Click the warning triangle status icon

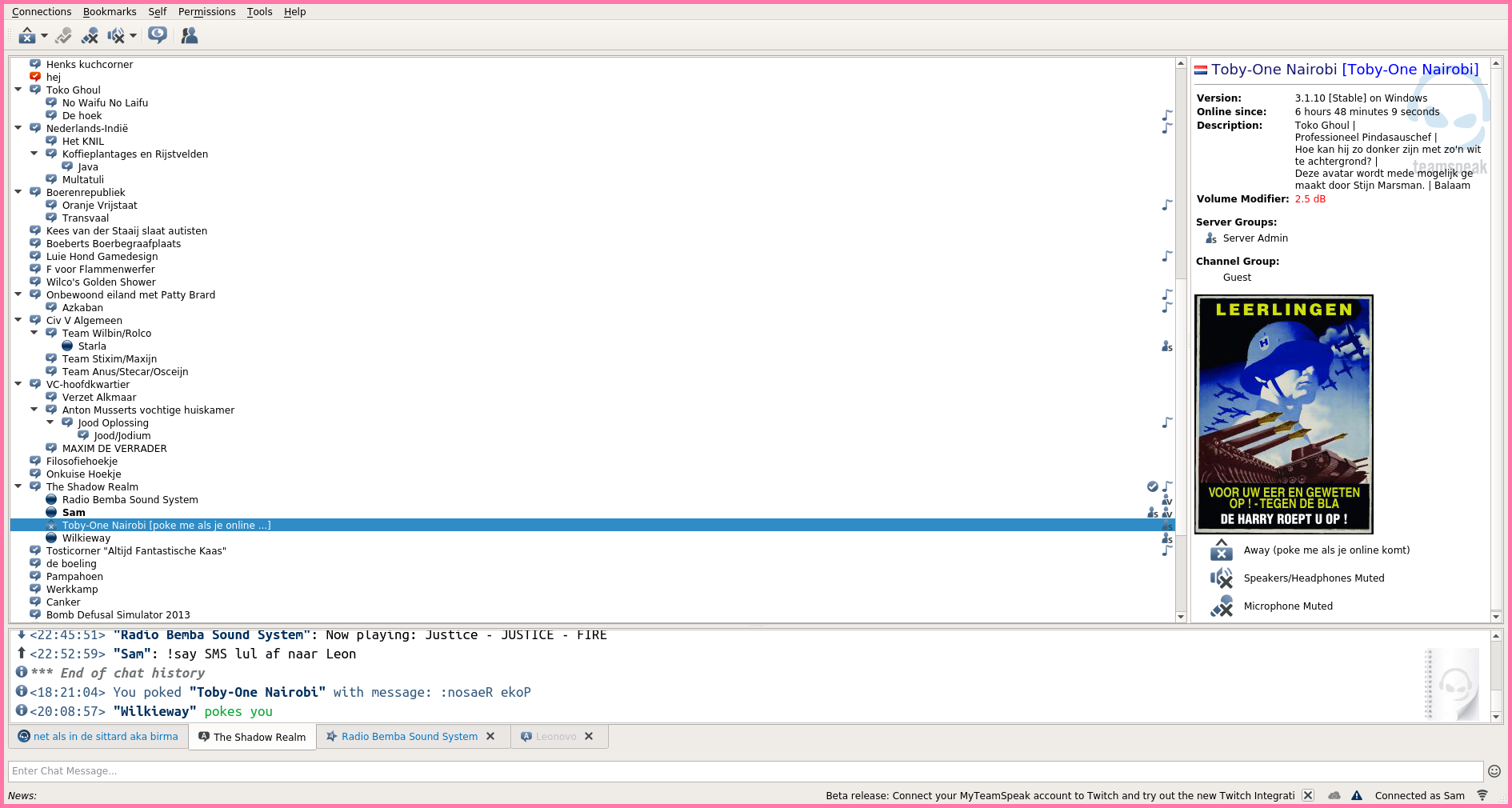point(1357,795)
